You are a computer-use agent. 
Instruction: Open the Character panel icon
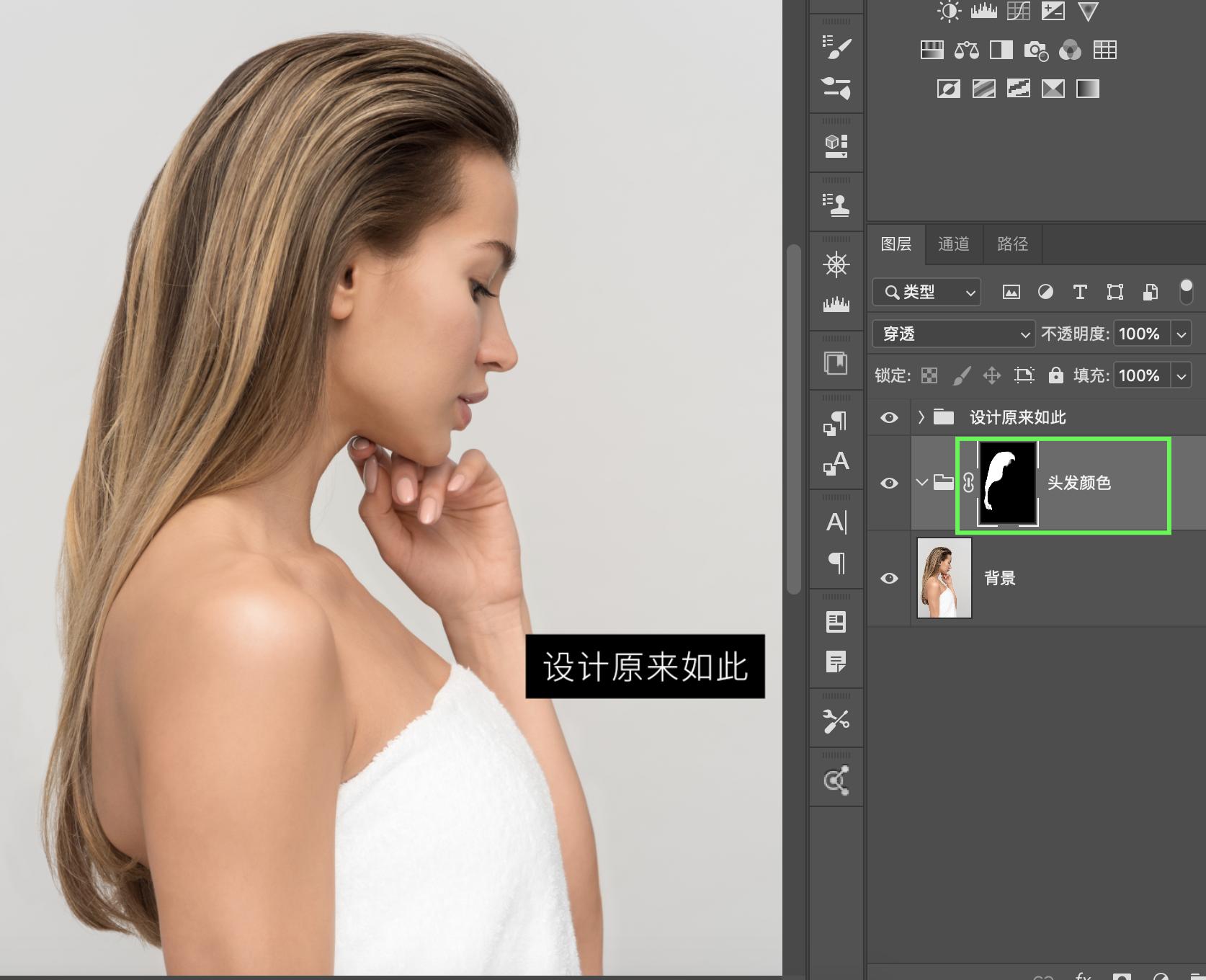click(836, 521)
